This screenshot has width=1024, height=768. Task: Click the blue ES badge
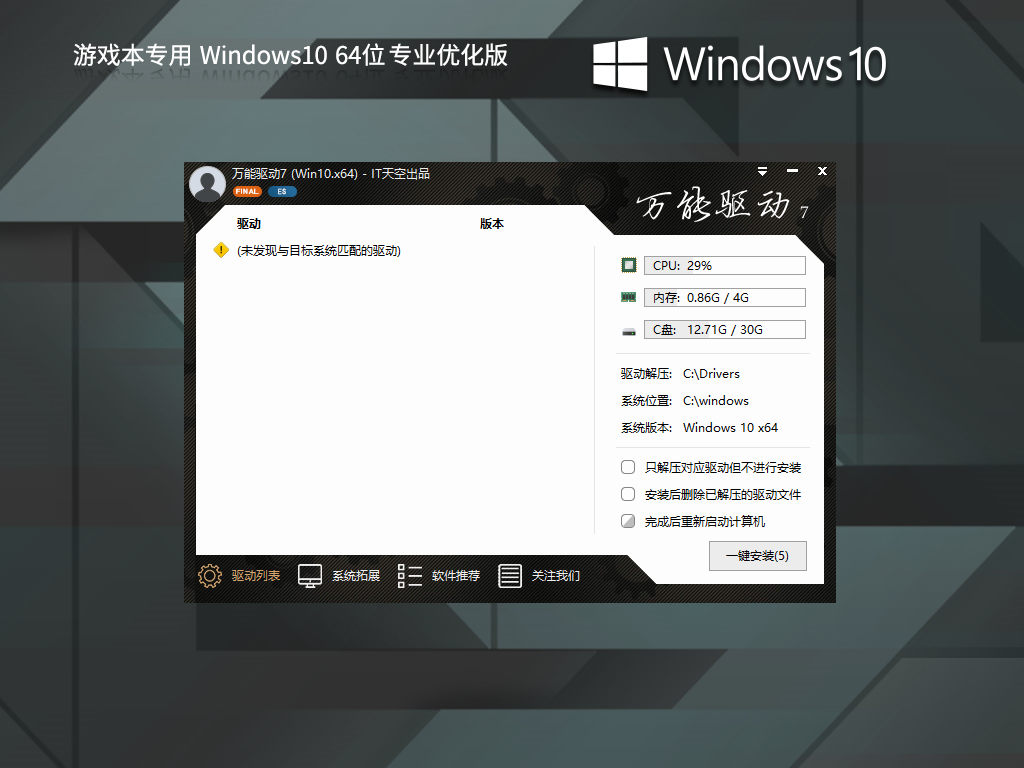tap(280, 191)
